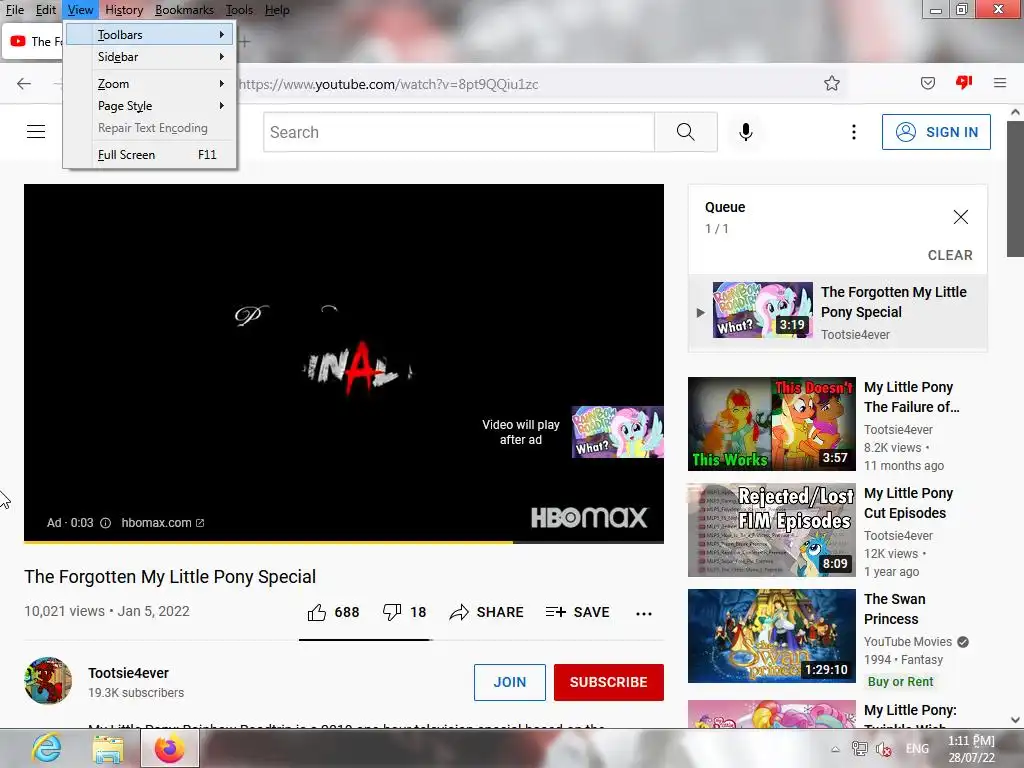Click the red SUBSCRIBE button
Image resolution: width=1024 pixels, height=768 pixels.
tap(609, 682)
